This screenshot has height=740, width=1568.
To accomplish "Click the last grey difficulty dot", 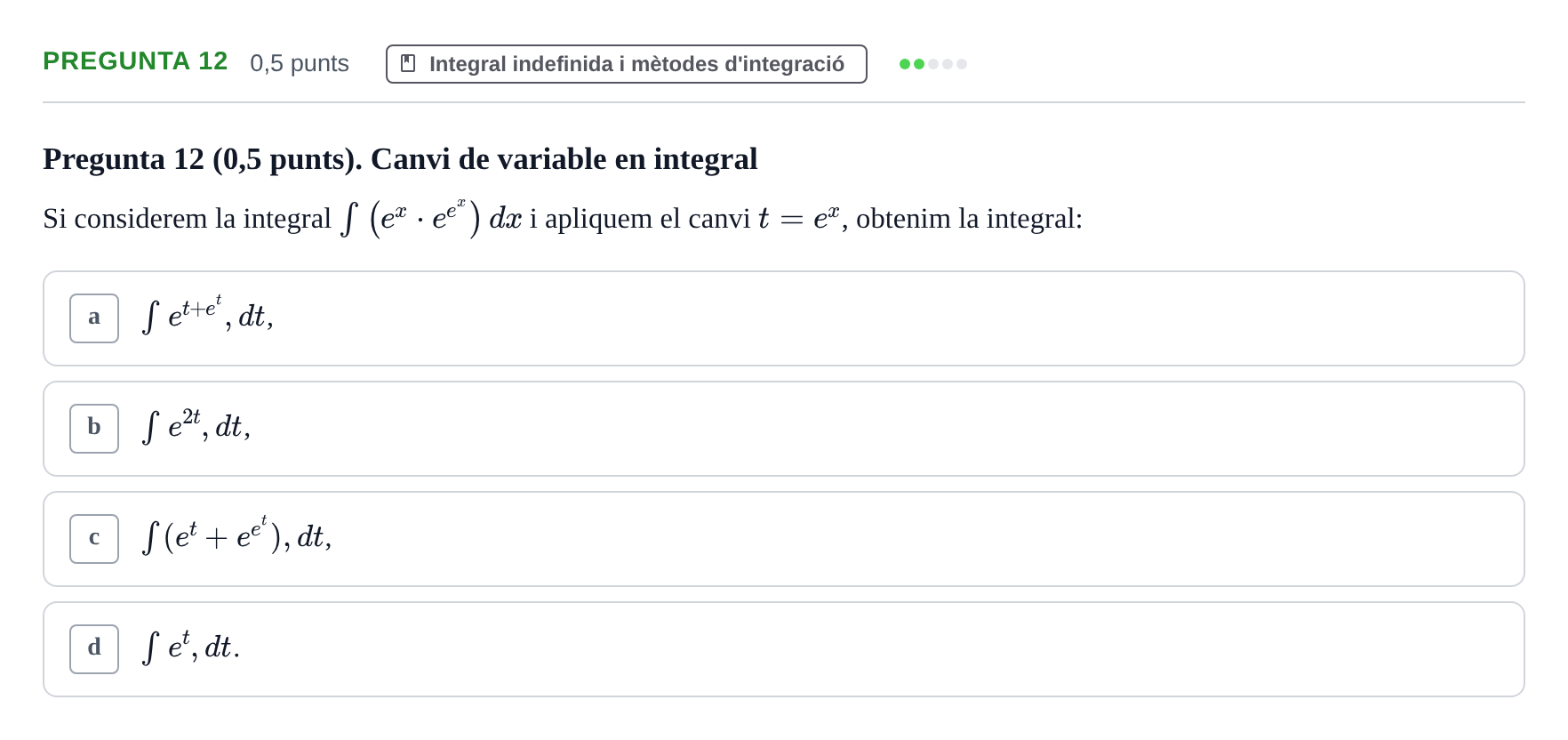I will pyautogui.click(x=962, y=64).
